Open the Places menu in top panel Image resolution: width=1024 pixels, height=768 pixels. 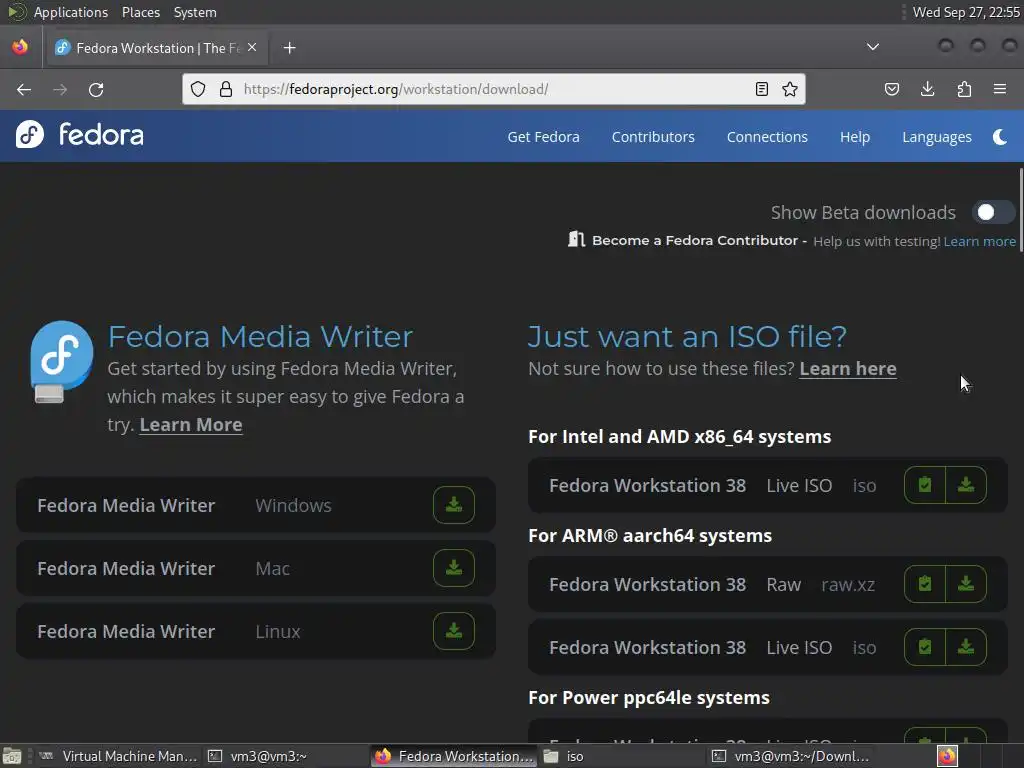(140, 12)
